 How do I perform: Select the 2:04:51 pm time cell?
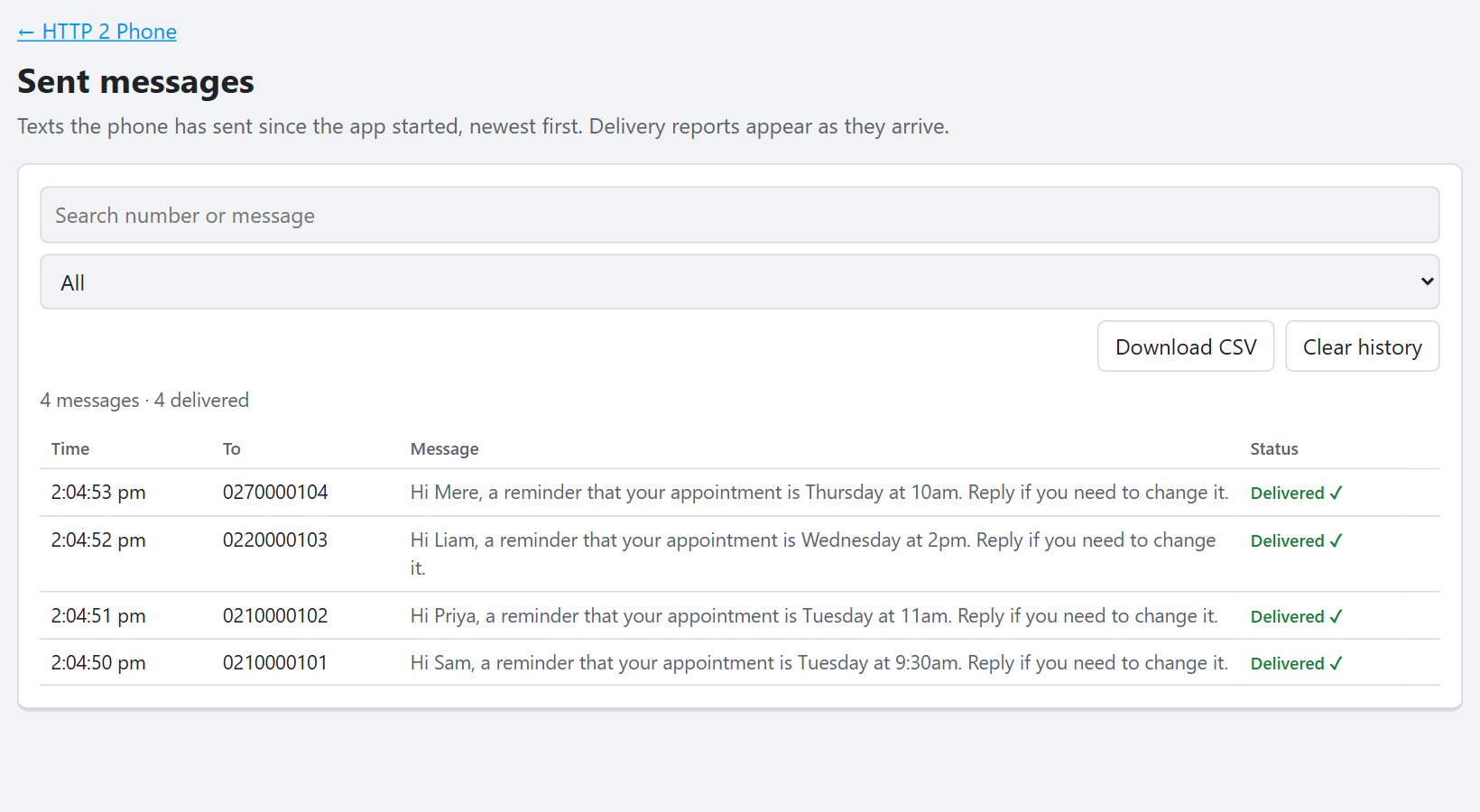pos(98,616)
